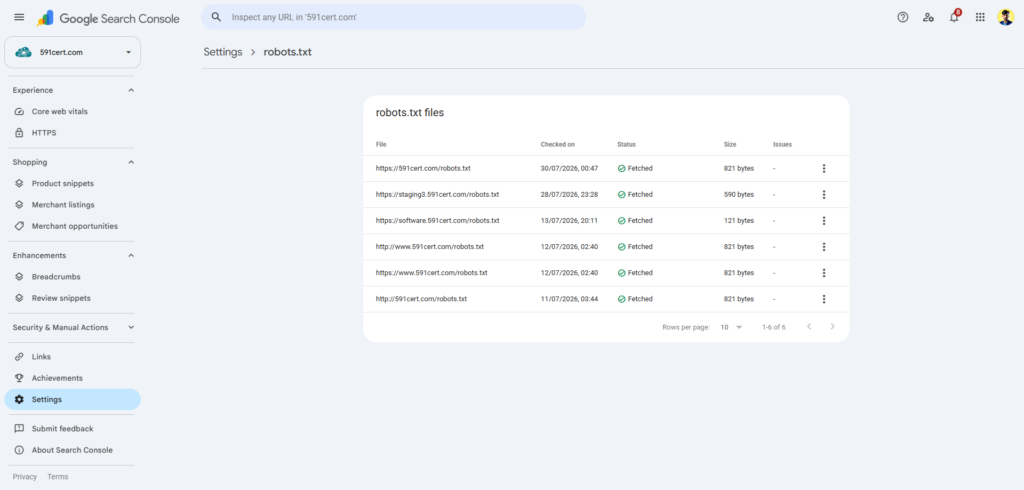Open more options for https://www.591cert.com/robots.txt
Viewport: 1024px width, 490px height.
(824, 273)
